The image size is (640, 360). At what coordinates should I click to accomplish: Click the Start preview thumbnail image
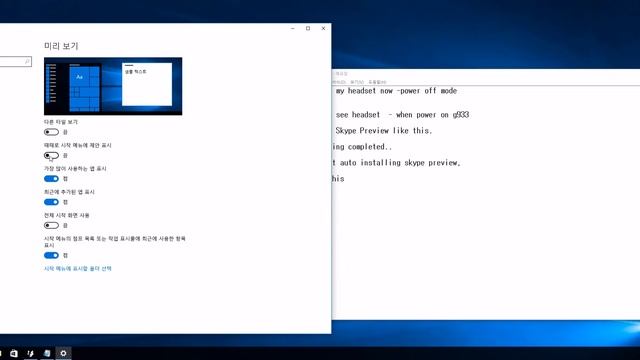point(113,86)
